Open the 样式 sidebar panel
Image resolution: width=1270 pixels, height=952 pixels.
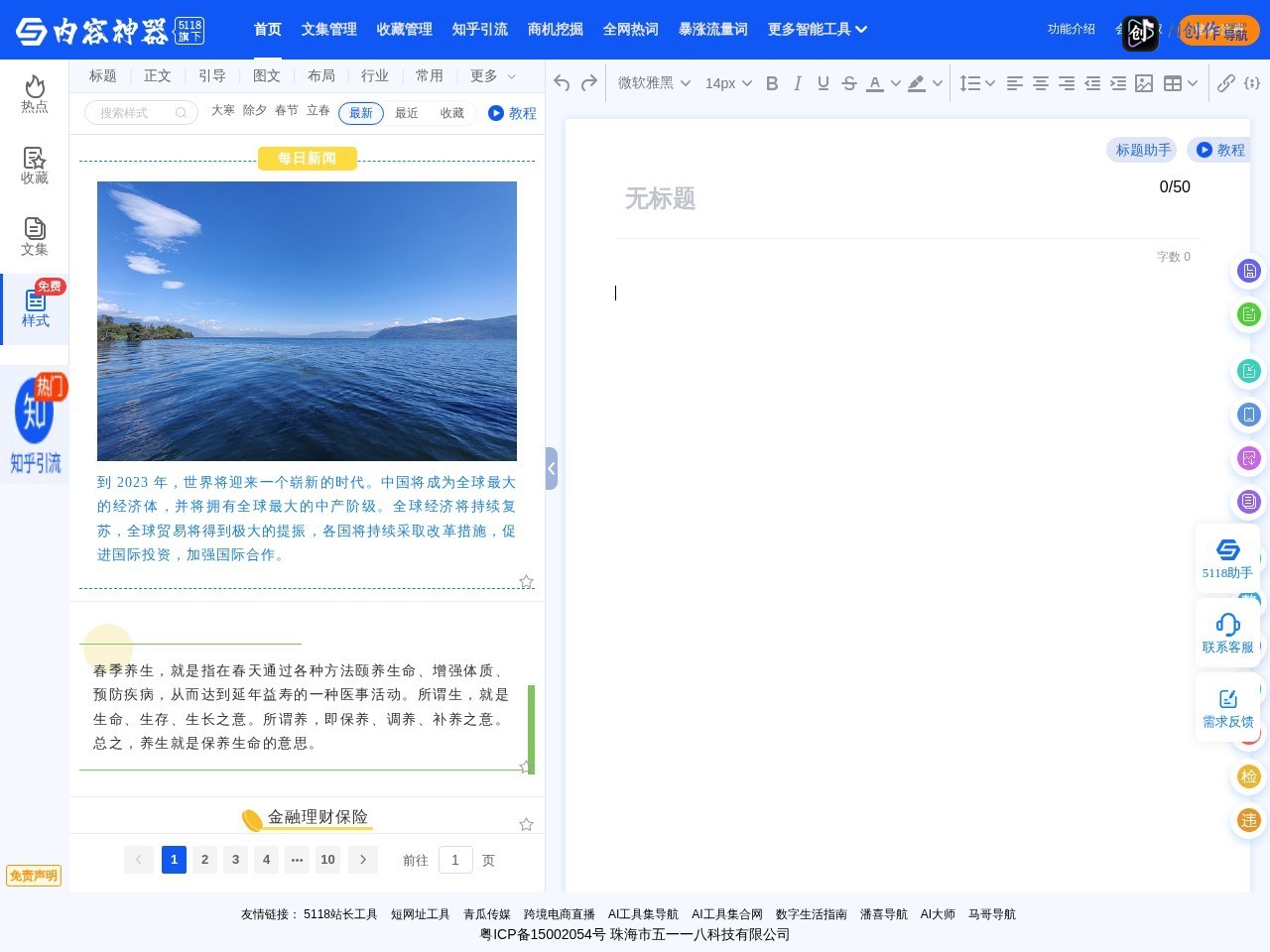[35, 308]
